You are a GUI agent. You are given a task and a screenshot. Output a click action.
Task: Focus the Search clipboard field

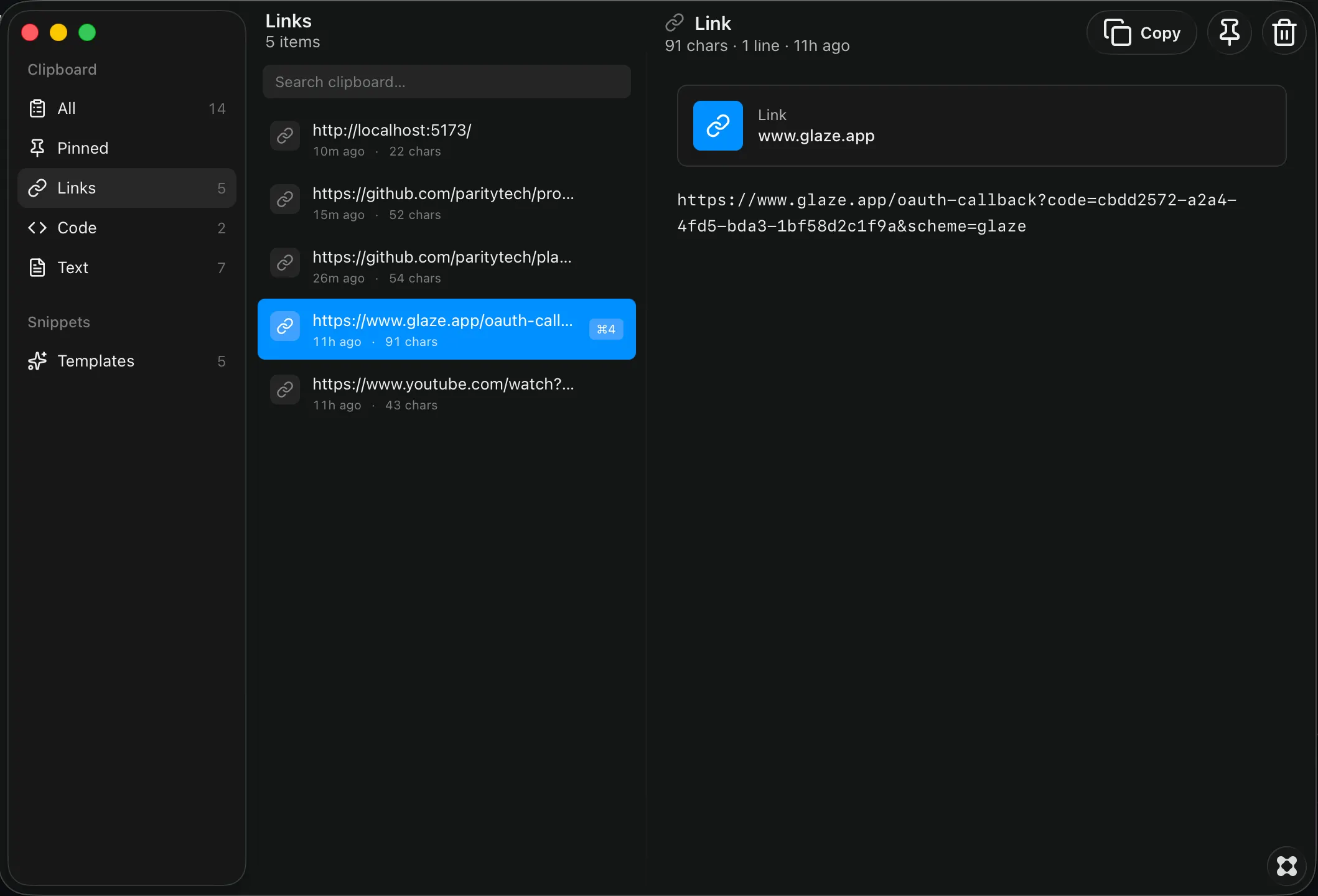click(x=447, y=82)
